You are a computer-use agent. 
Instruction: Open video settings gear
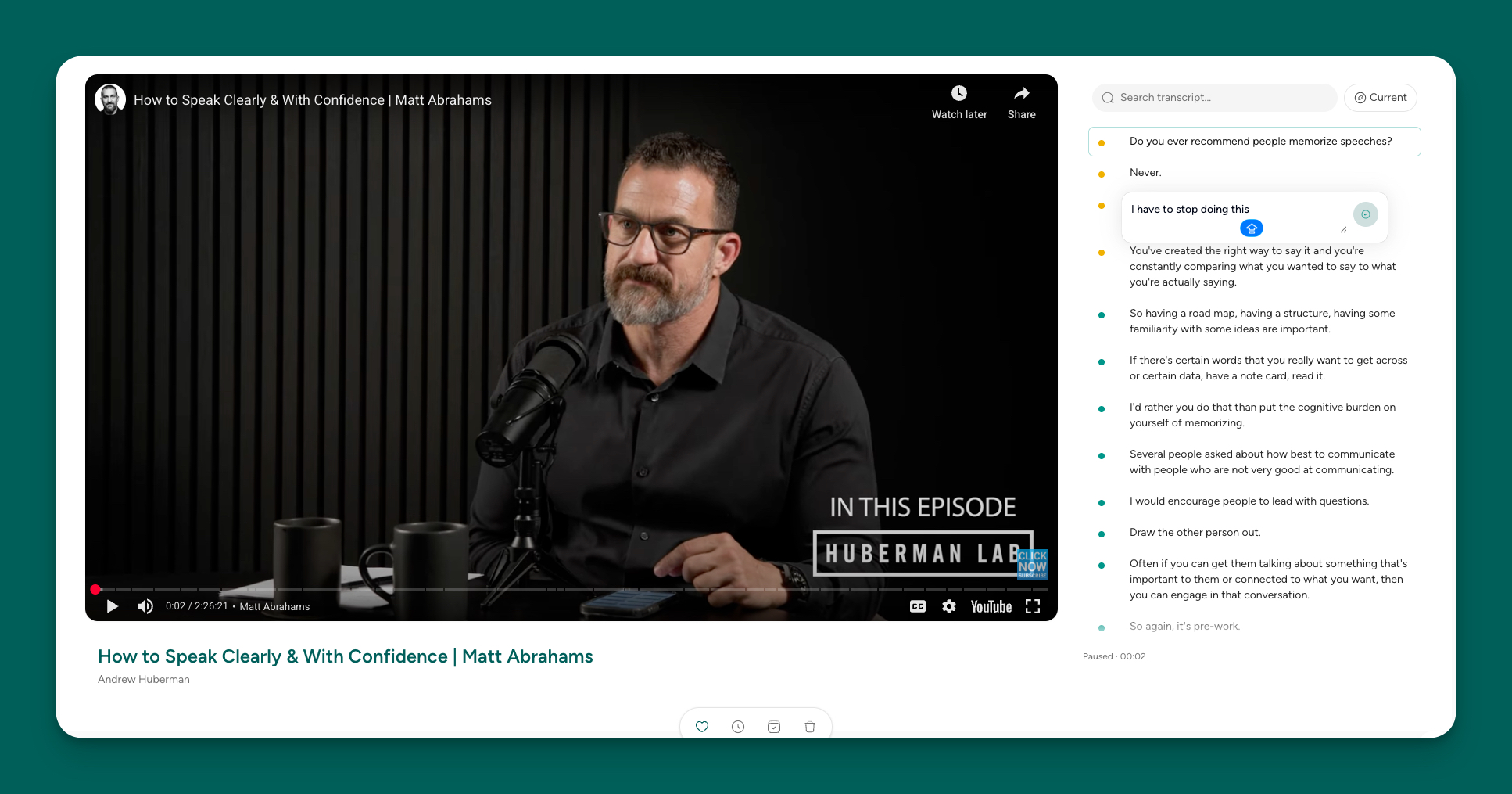coord(949,606)
